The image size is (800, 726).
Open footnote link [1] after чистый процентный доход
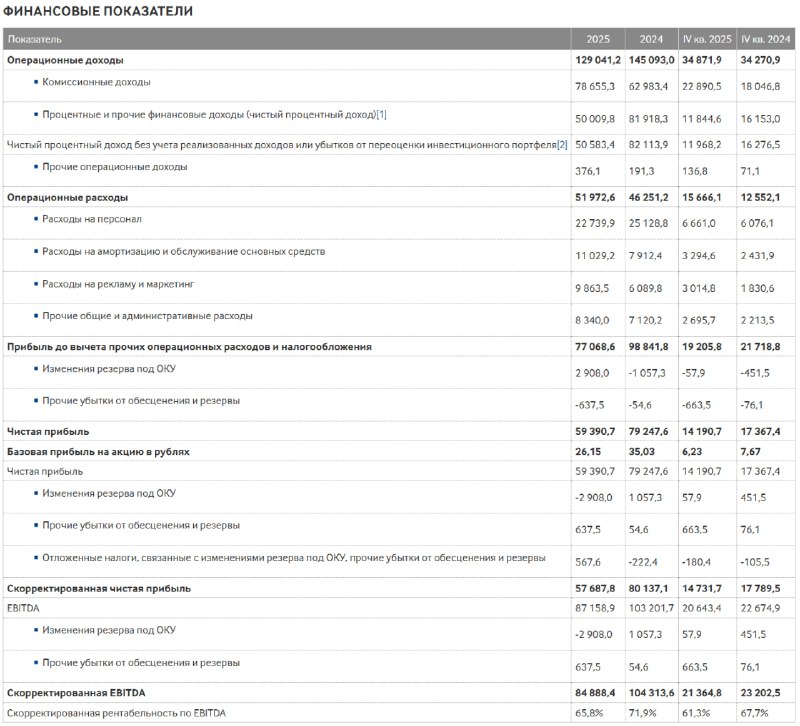click(382, 115)
